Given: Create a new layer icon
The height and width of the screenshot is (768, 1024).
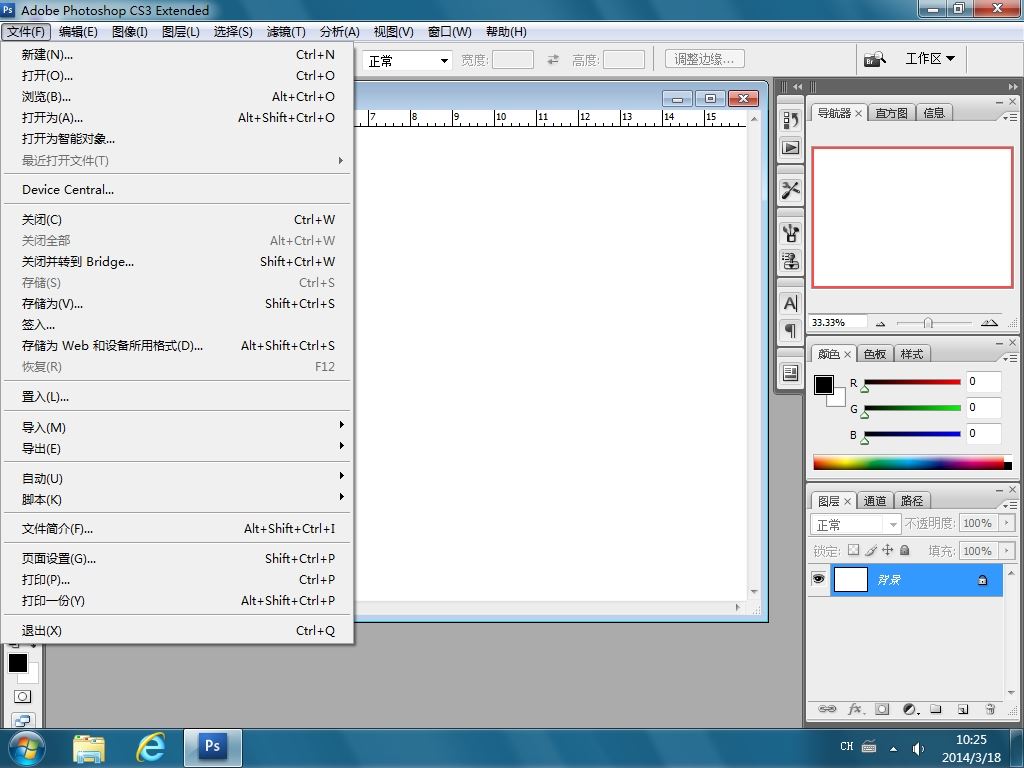Looking at the screenshot, I should click(963, 709).
